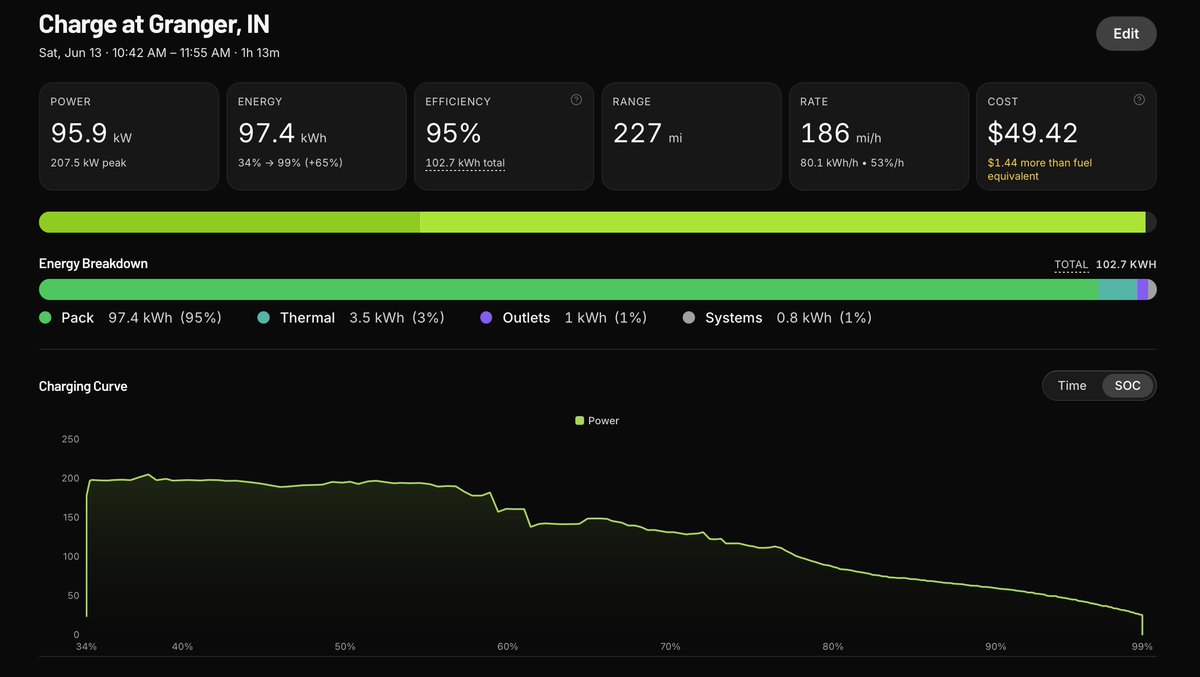Click the purple Outlets legend dot

(486, 318)
